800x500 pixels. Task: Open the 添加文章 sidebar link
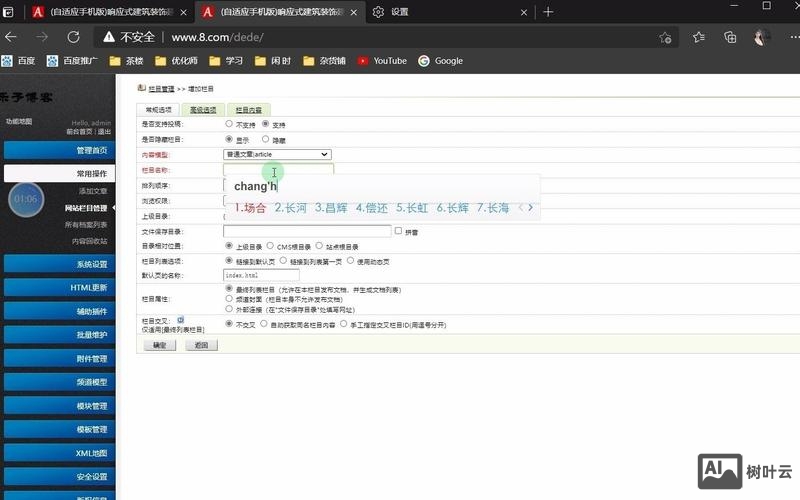pyautogui.click(x=93, y=191)
